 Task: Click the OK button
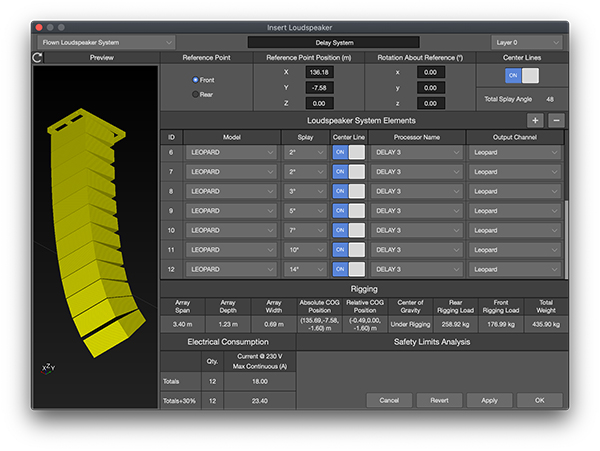click(540, 400)
